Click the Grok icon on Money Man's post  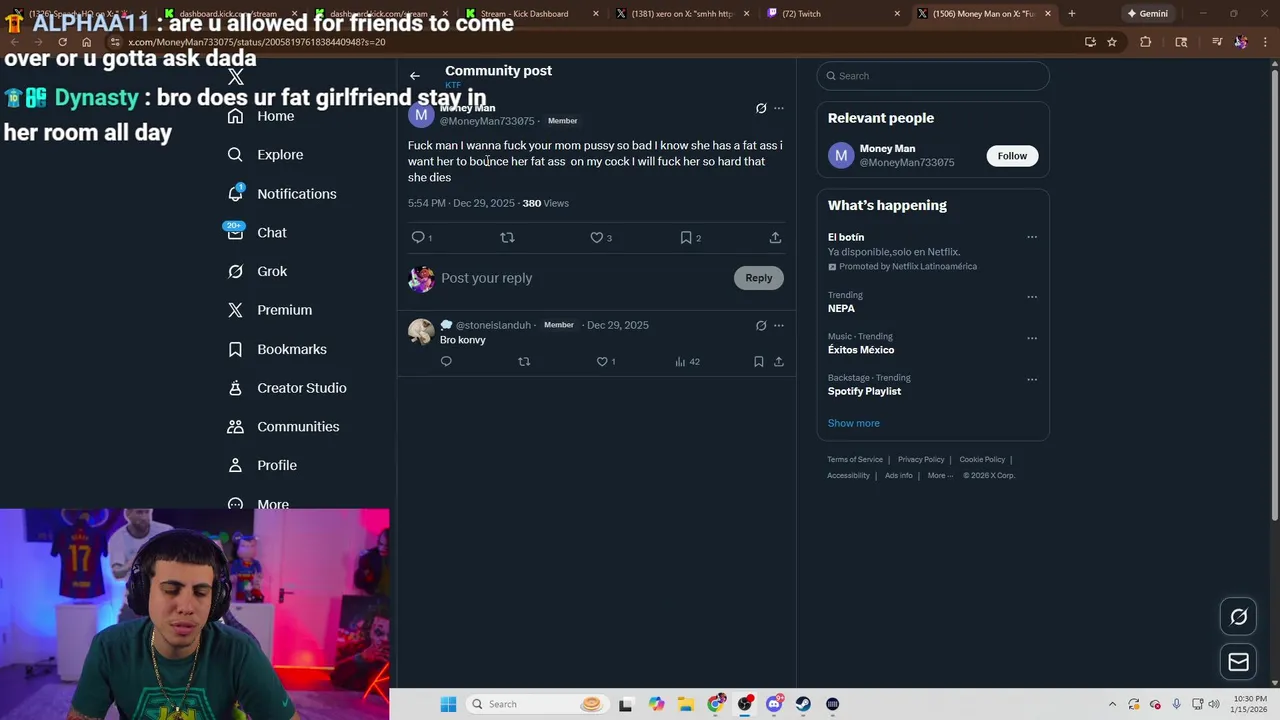tap(761, 108)
